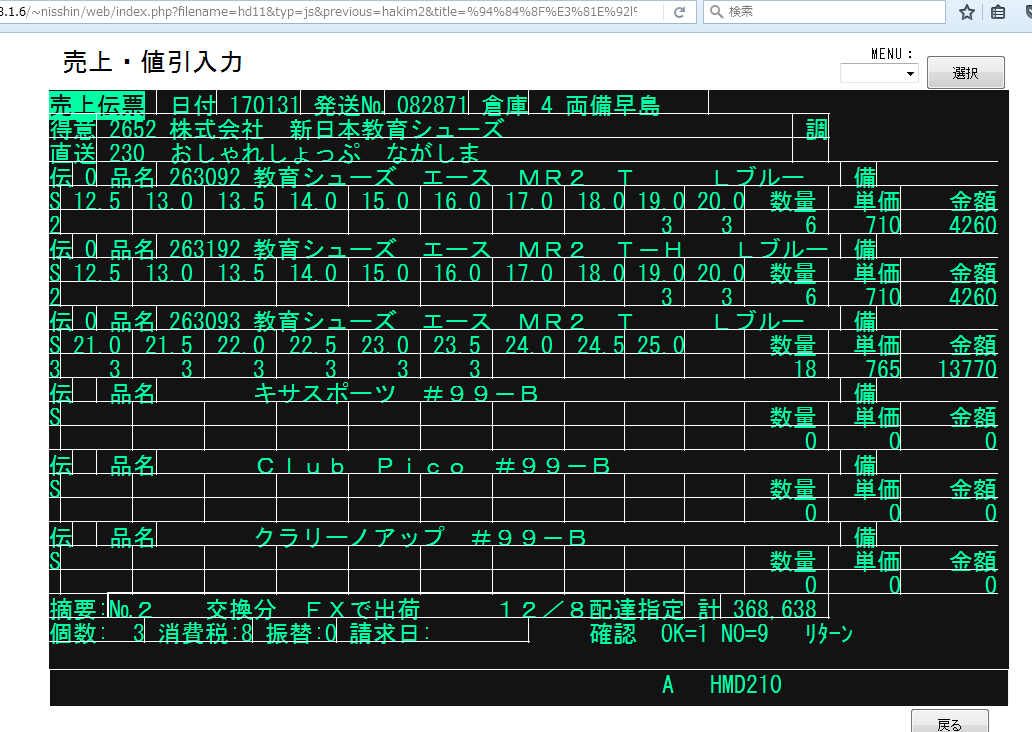Open the MENU dropdown

coord(879,73)
